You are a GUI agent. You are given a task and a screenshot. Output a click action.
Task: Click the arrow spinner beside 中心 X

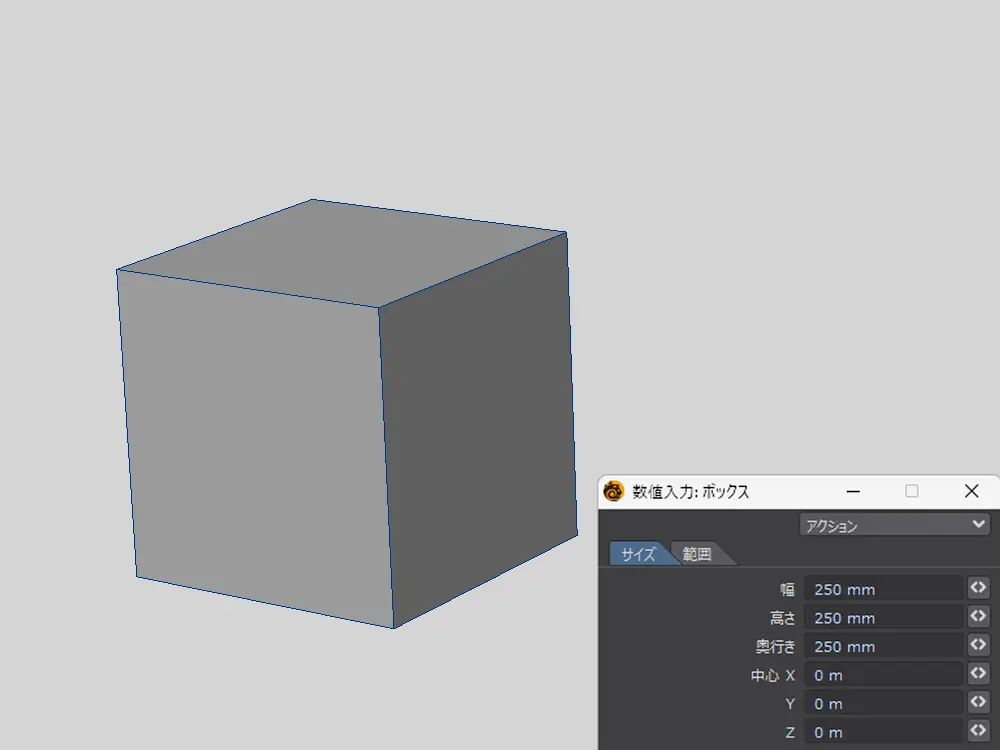click(978, 674)
